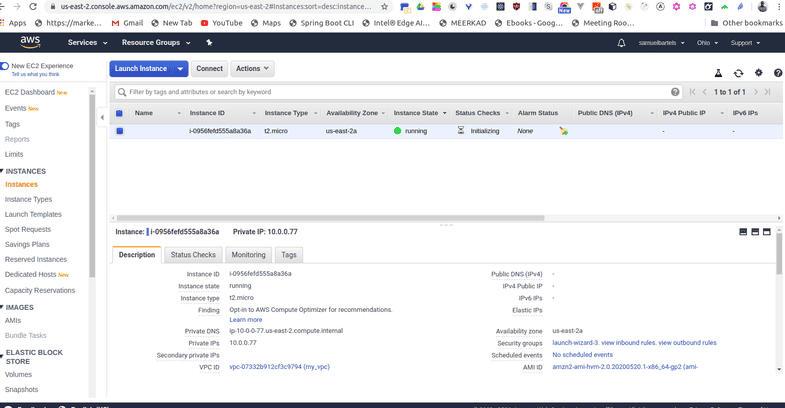Open the notifications bell icon
Screen dimensions: 785x408
(x=621, y=43)
